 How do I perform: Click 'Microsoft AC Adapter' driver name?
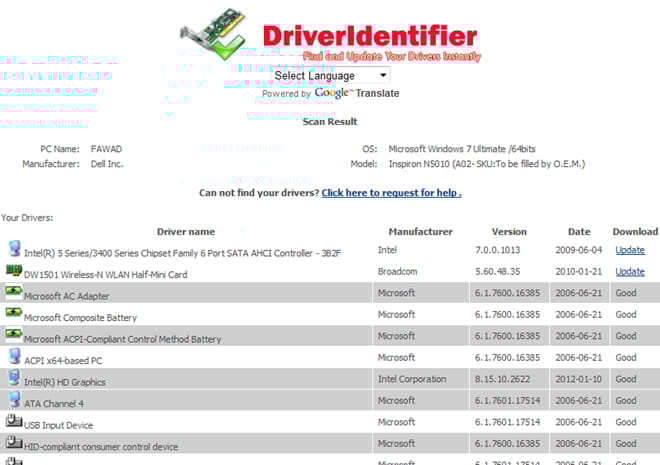click(x=67, y=296)
